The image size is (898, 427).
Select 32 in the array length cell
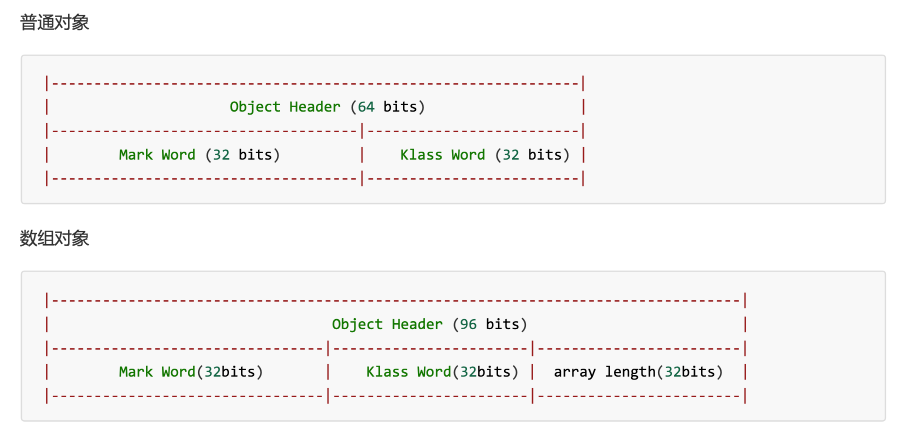[x=672, y=372]
